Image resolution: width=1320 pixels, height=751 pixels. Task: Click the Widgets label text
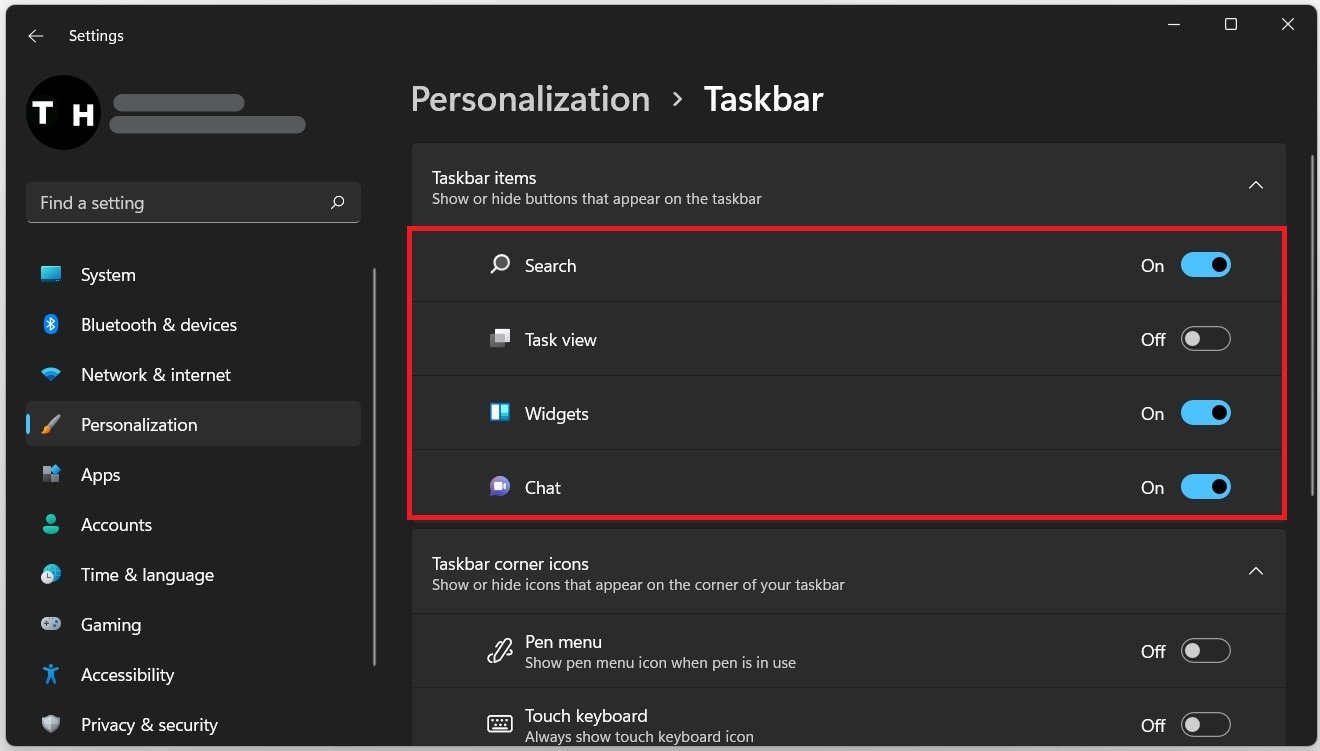click(557, 414)
